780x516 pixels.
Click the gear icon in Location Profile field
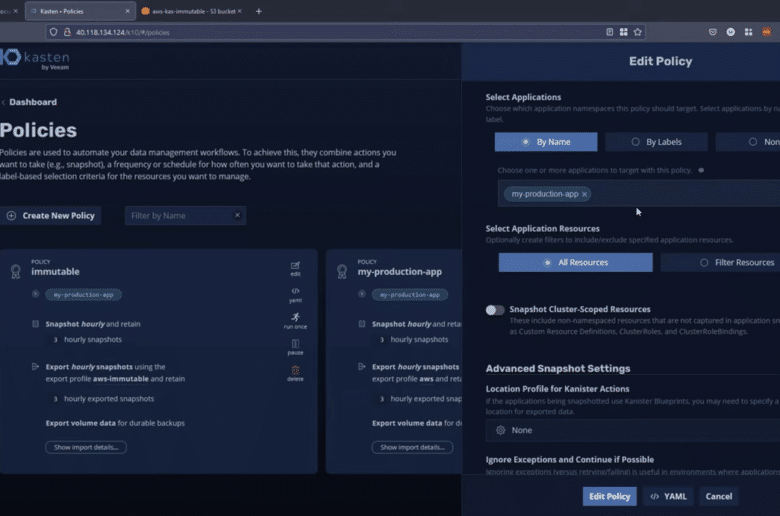pos(500,430)
